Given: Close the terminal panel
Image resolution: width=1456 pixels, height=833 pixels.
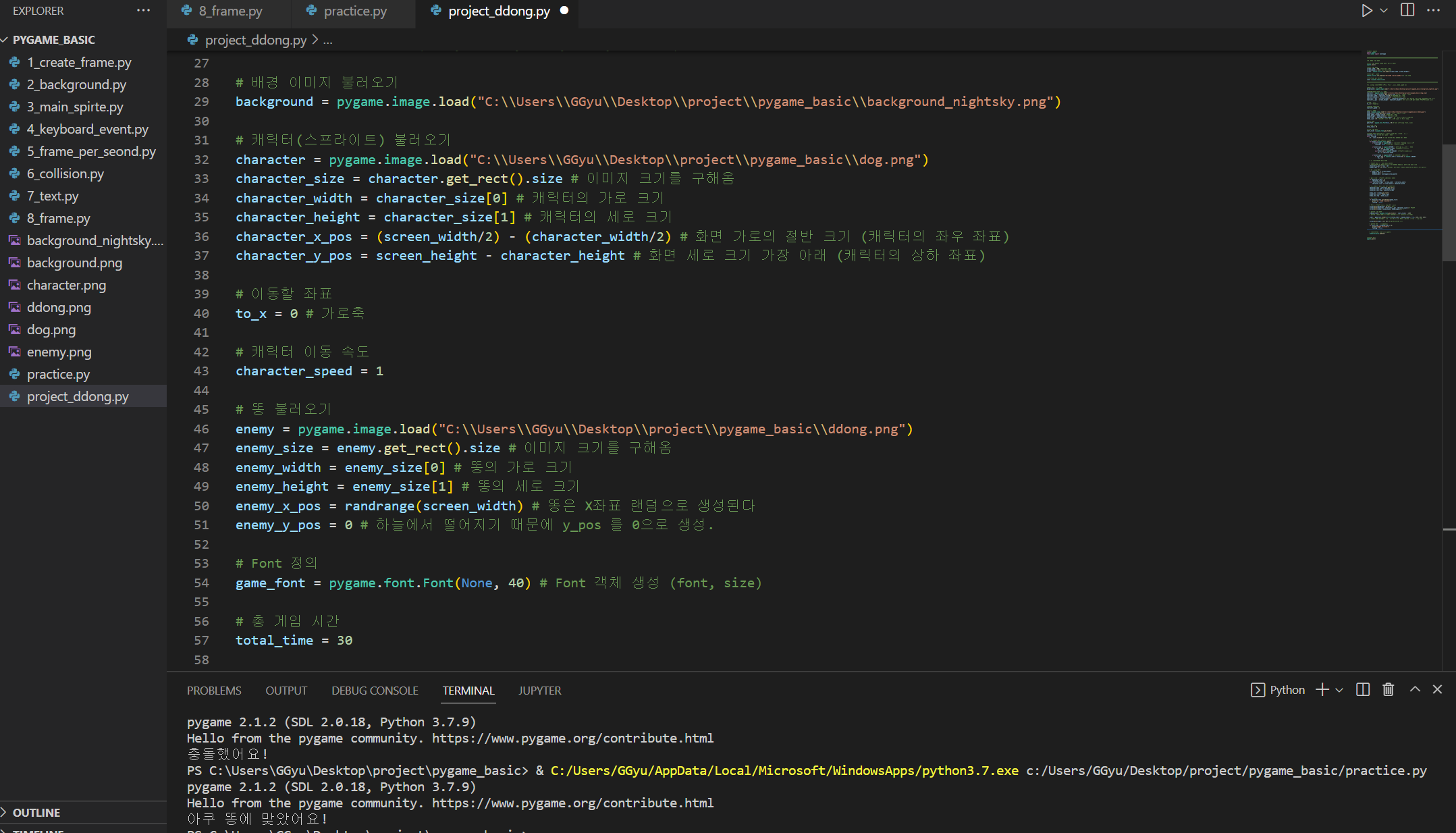Looking at the screenshot, I should coord(1437,689).
